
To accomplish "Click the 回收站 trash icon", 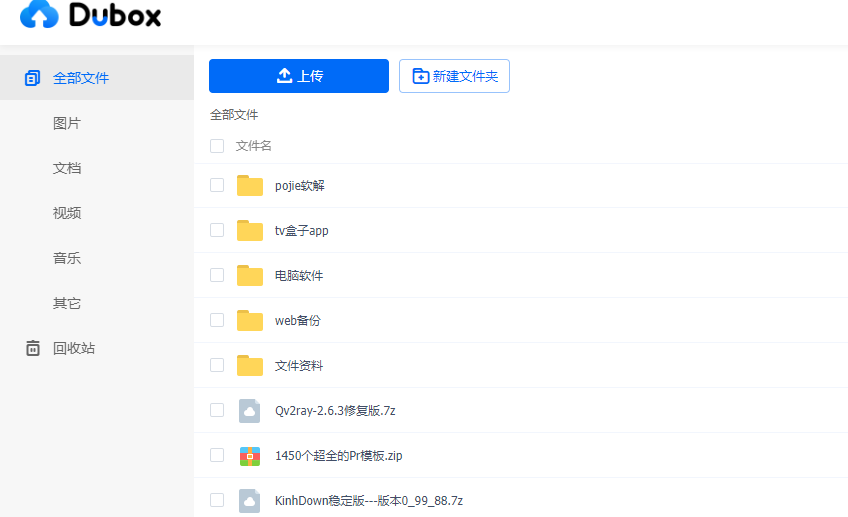I will [33, 348].
